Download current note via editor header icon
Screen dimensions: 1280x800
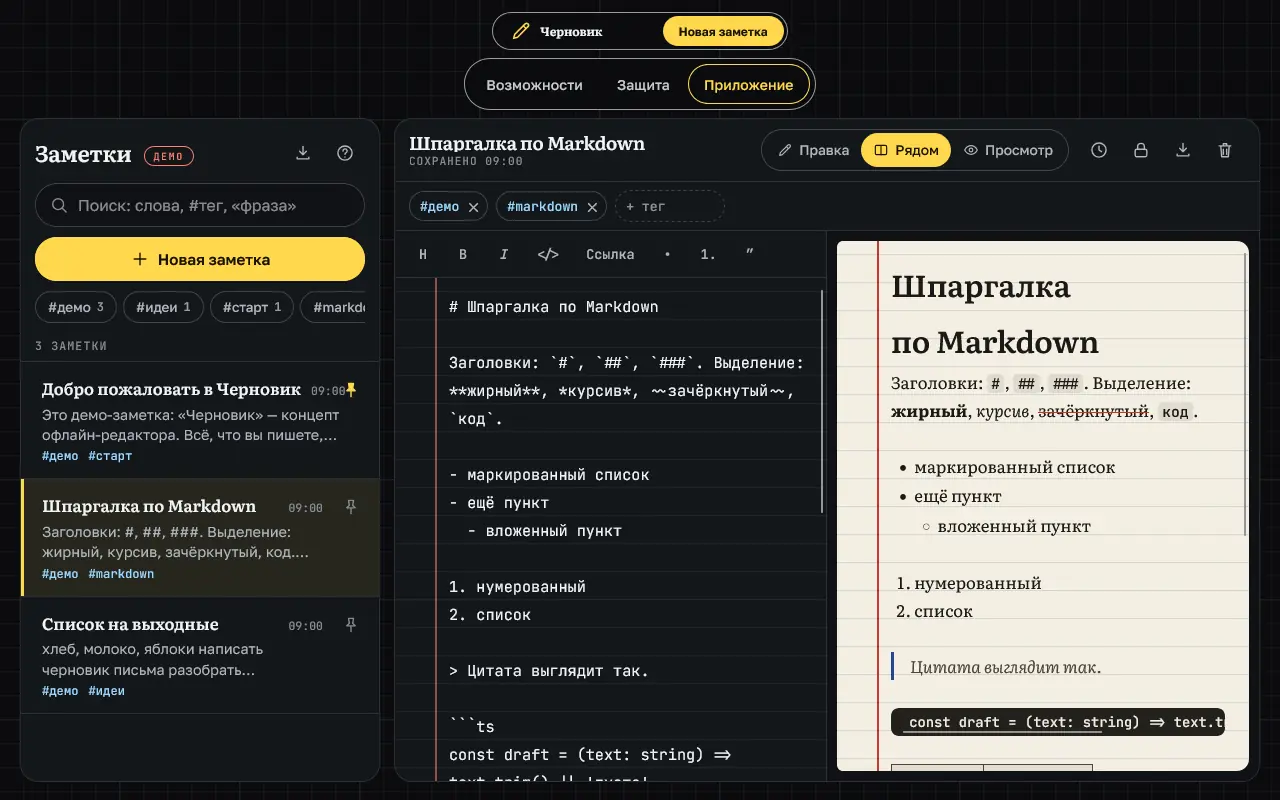coord(1182,150)
